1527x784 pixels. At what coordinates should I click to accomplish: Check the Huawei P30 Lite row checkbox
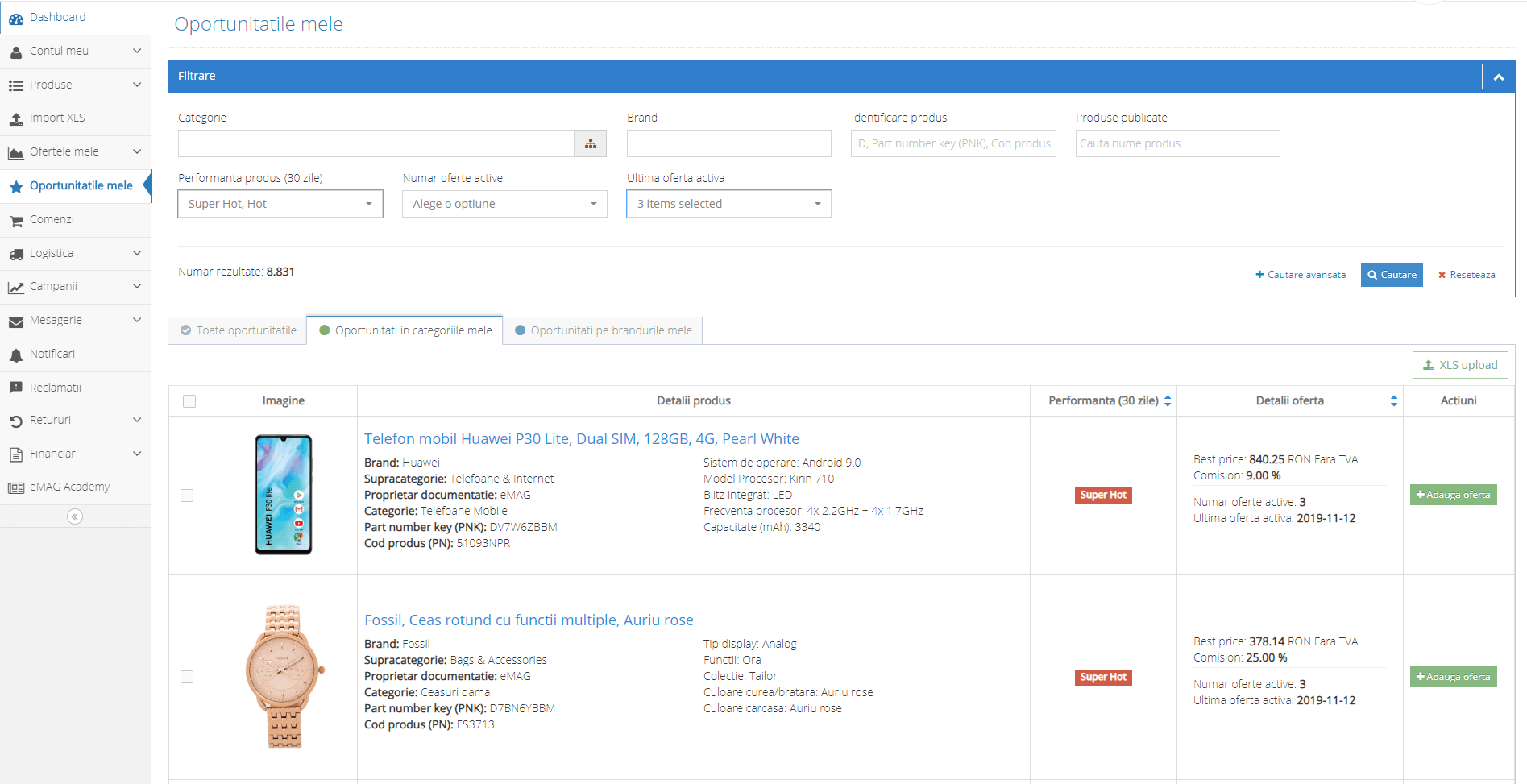[x=188, y=496]
